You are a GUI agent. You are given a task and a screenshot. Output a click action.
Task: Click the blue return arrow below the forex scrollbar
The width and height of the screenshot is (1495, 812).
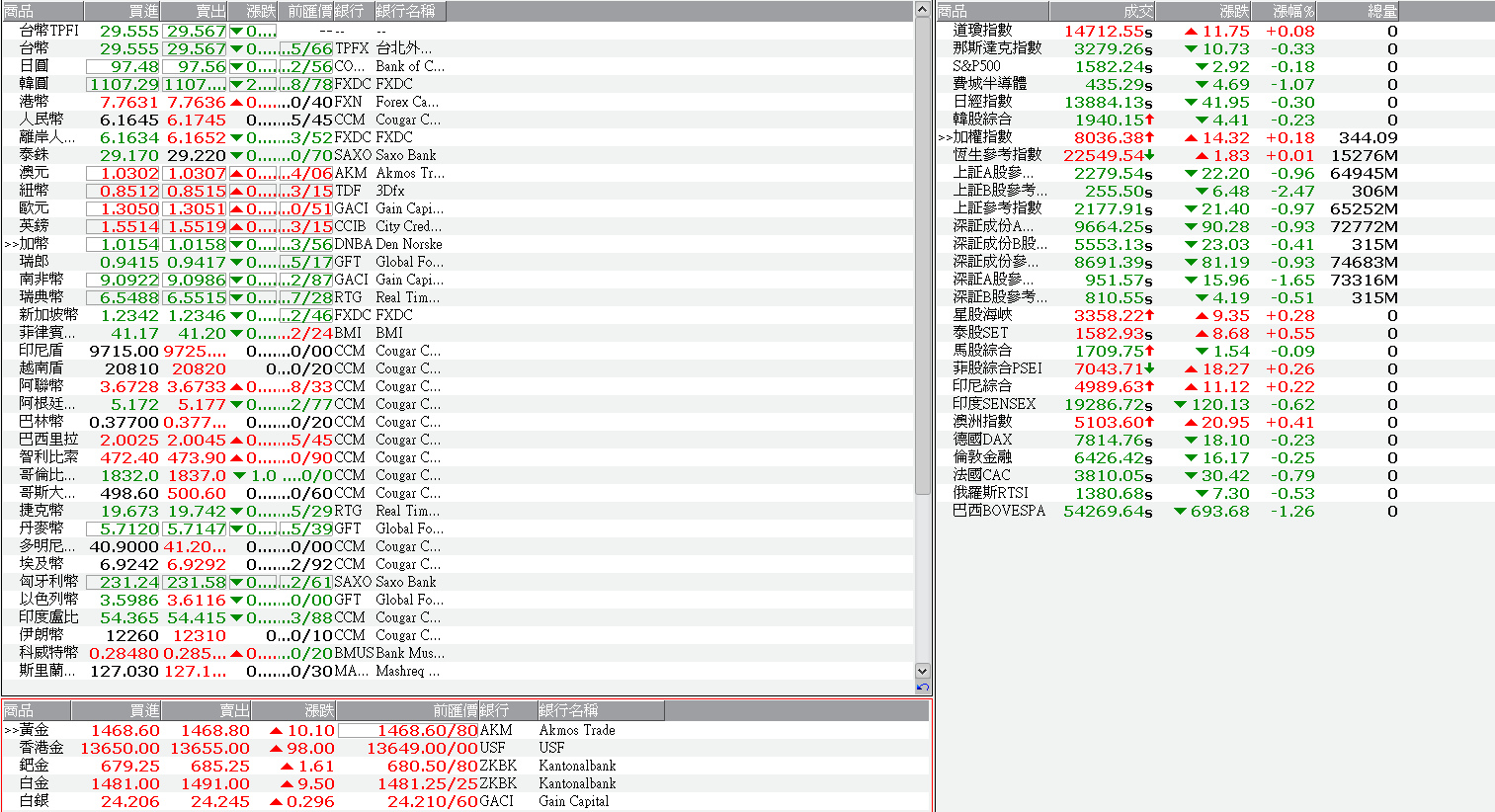click(x=923, y=688)
